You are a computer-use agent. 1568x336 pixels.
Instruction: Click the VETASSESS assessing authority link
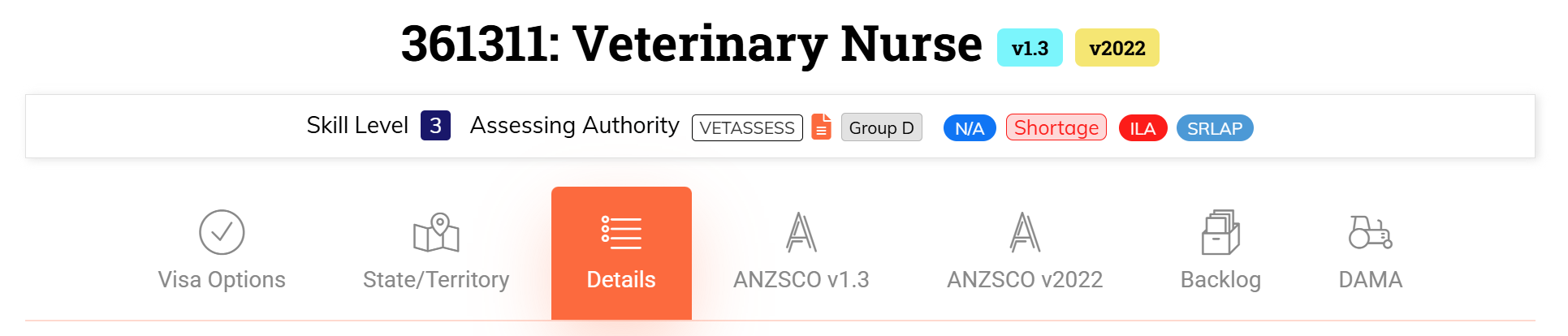747,127
